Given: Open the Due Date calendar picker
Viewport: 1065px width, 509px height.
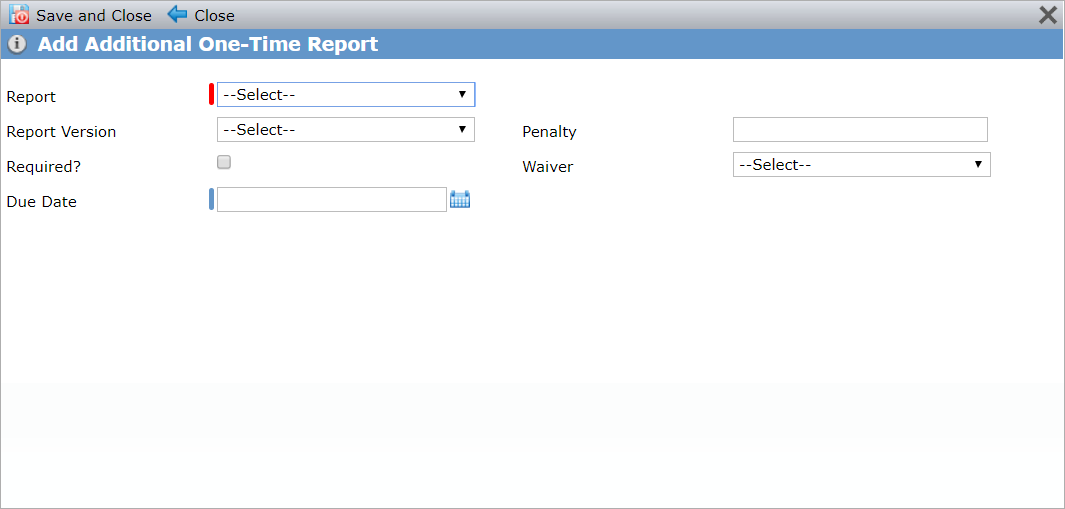Looking at the screenshot, I should pyautogui.click(x=460, y=200).
